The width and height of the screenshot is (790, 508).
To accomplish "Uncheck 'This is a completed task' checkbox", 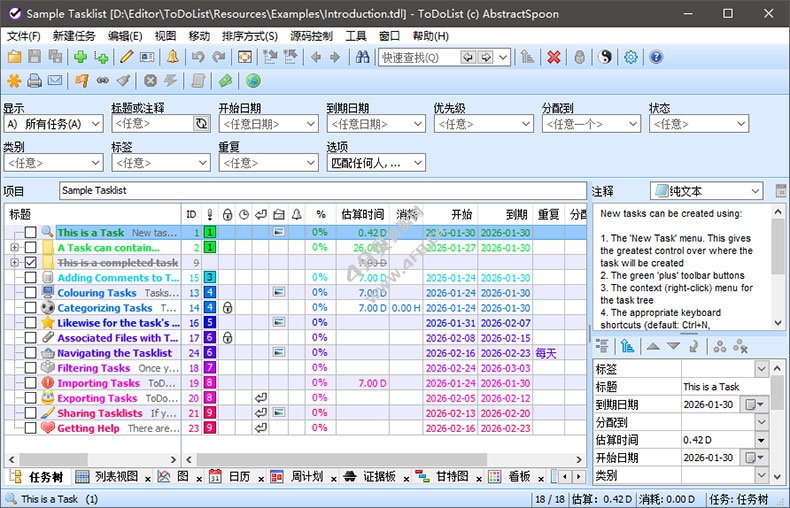I will click(x=31, y=263).
